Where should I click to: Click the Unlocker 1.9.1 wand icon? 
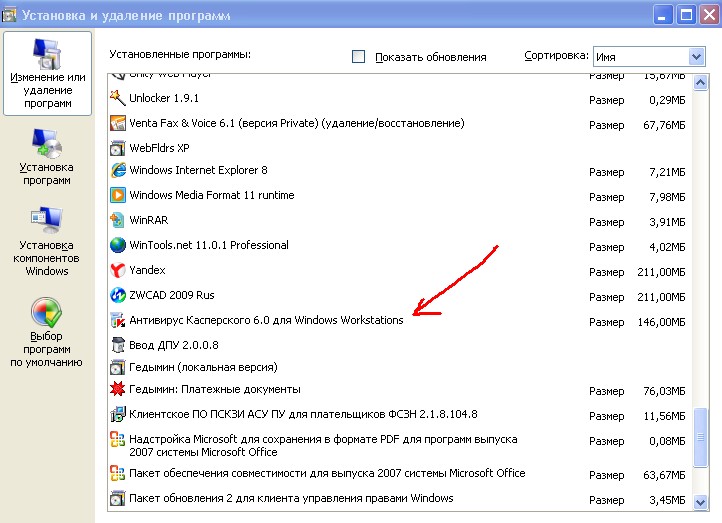(x=118, y=99)
